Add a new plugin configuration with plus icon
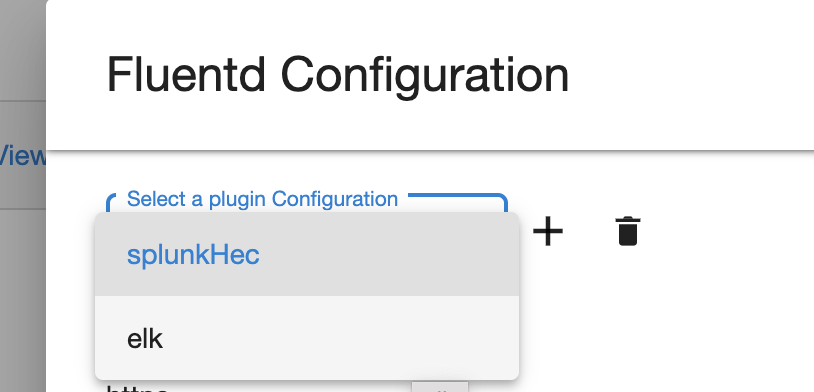The image size is (814, 392). click(x=548, y=232)
